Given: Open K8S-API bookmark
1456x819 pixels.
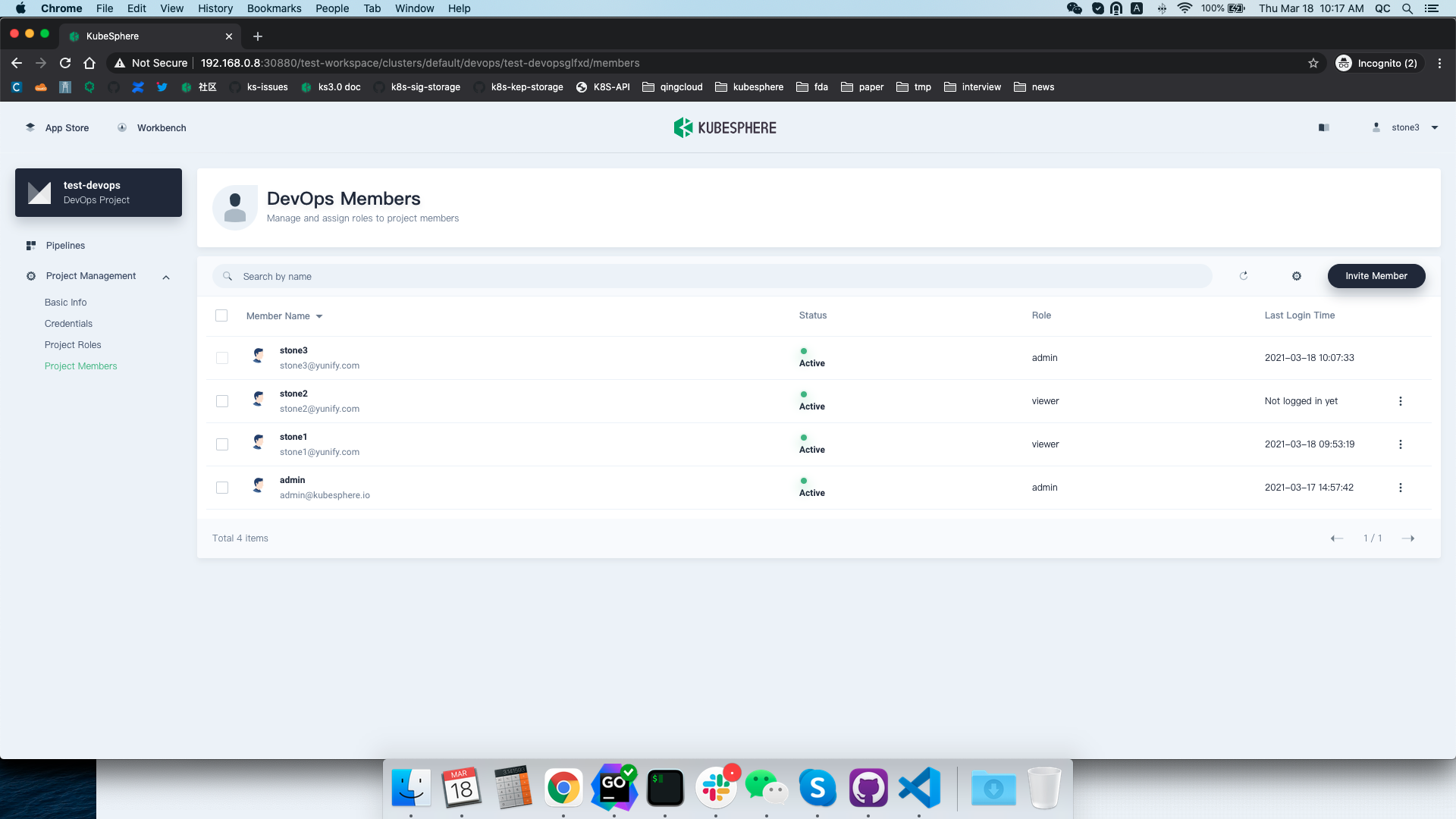Looking at the screenshot, I should click(604, 87).
